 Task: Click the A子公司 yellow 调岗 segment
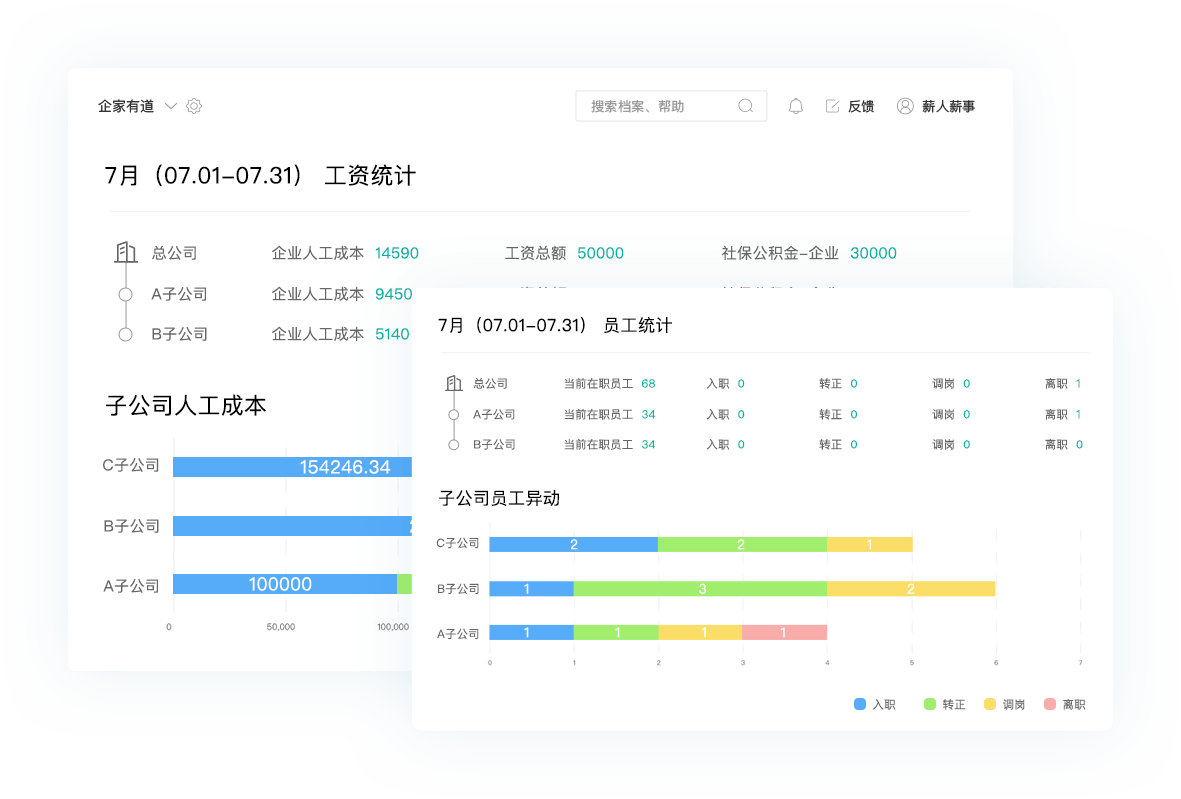700,633
